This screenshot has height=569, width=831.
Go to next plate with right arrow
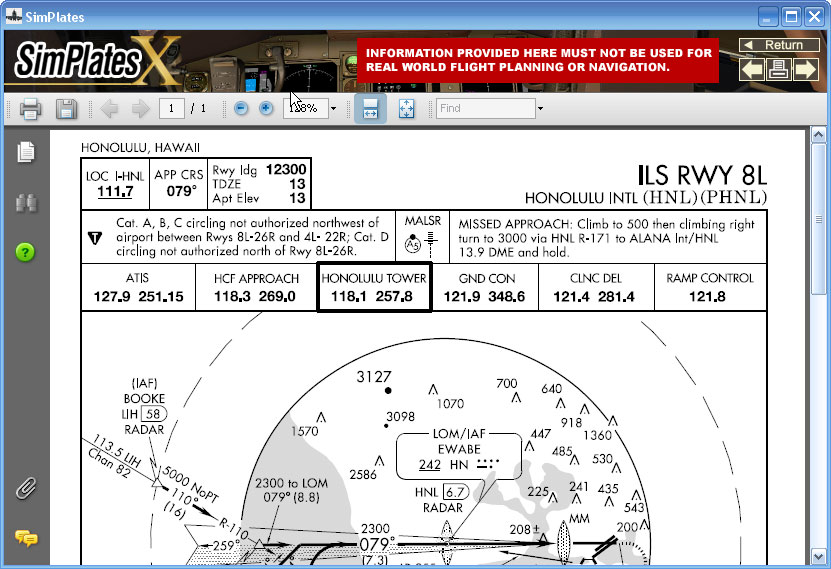805,69
